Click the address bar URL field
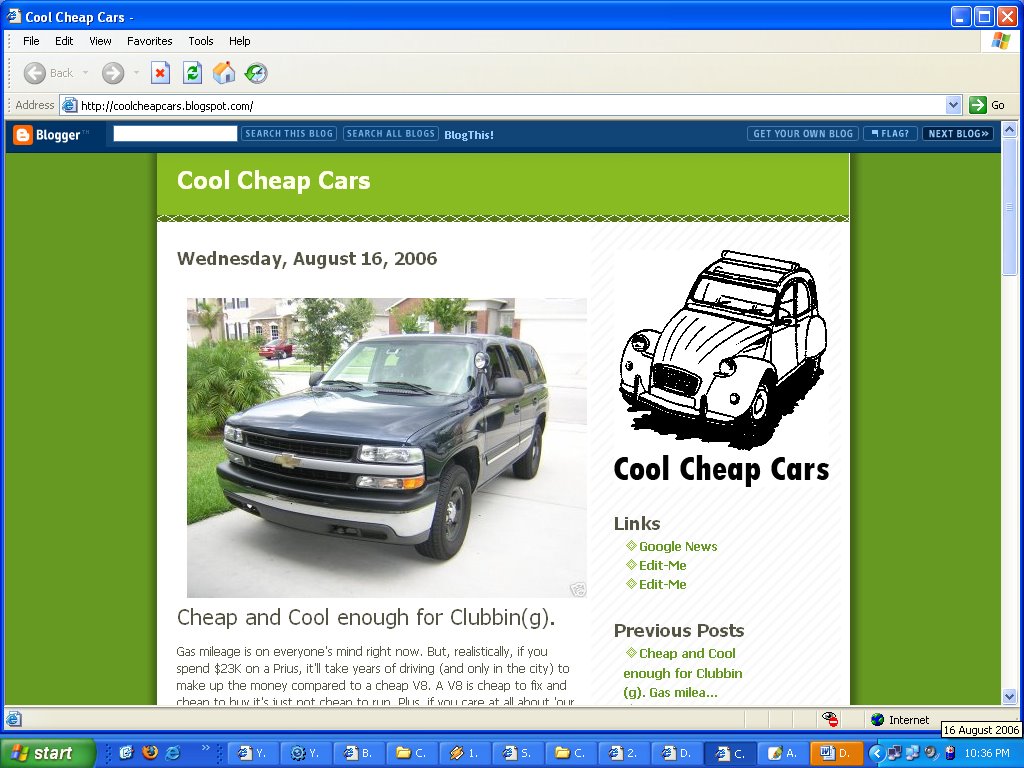This screenshot has height=768, width=1024. pos(511,105)
